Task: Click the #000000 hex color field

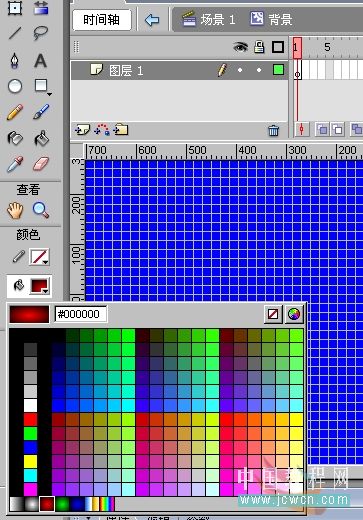Action: [x=81, y=314]
